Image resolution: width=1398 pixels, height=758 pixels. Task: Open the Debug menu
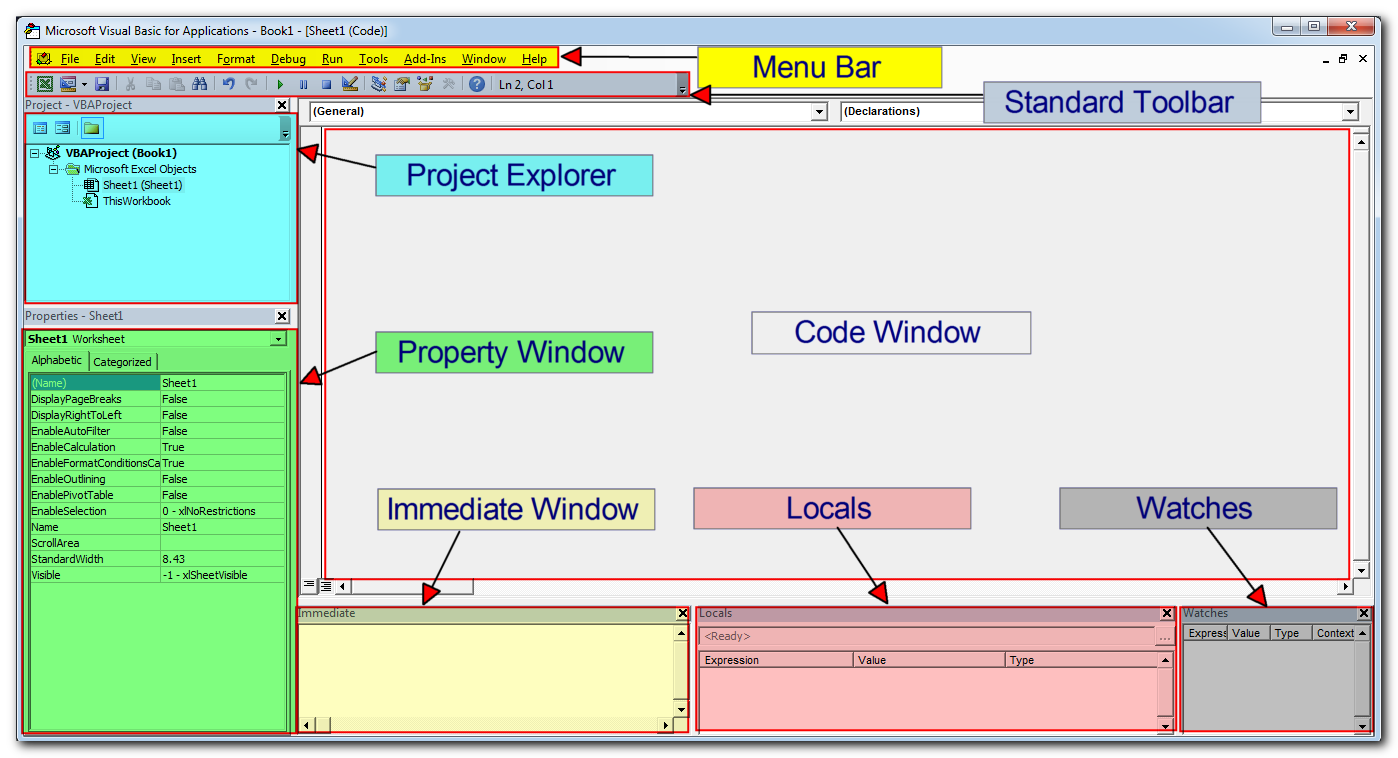coord(288,59)
